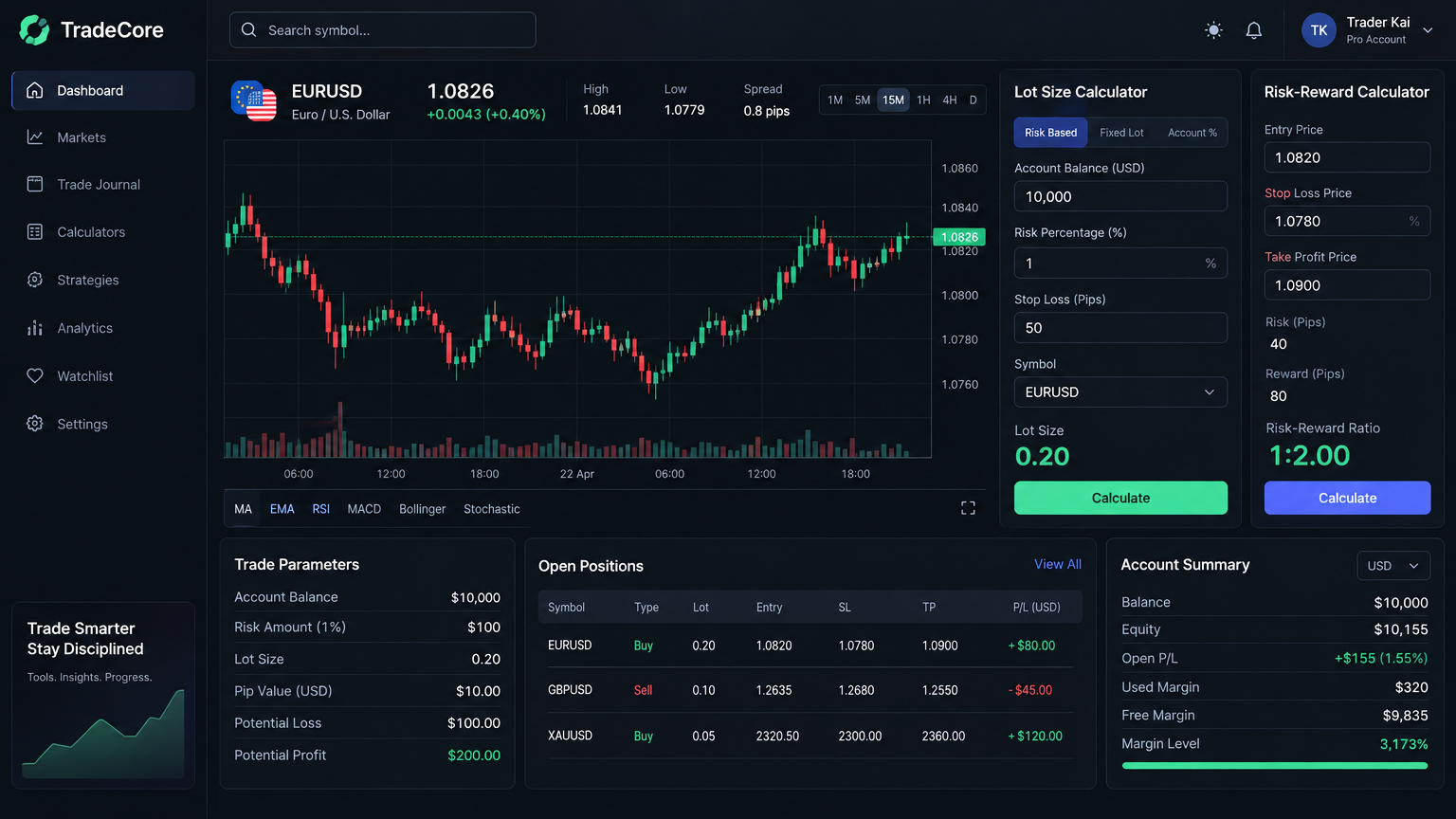Click the Account Balance input field
This screenshot has height=819, width=1456.
(1120, 196)
